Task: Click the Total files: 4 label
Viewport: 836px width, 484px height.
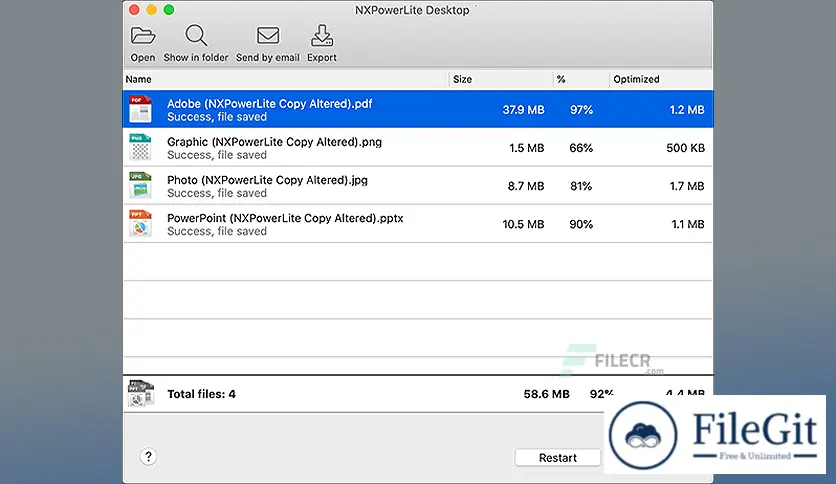Action: point(201,394)
